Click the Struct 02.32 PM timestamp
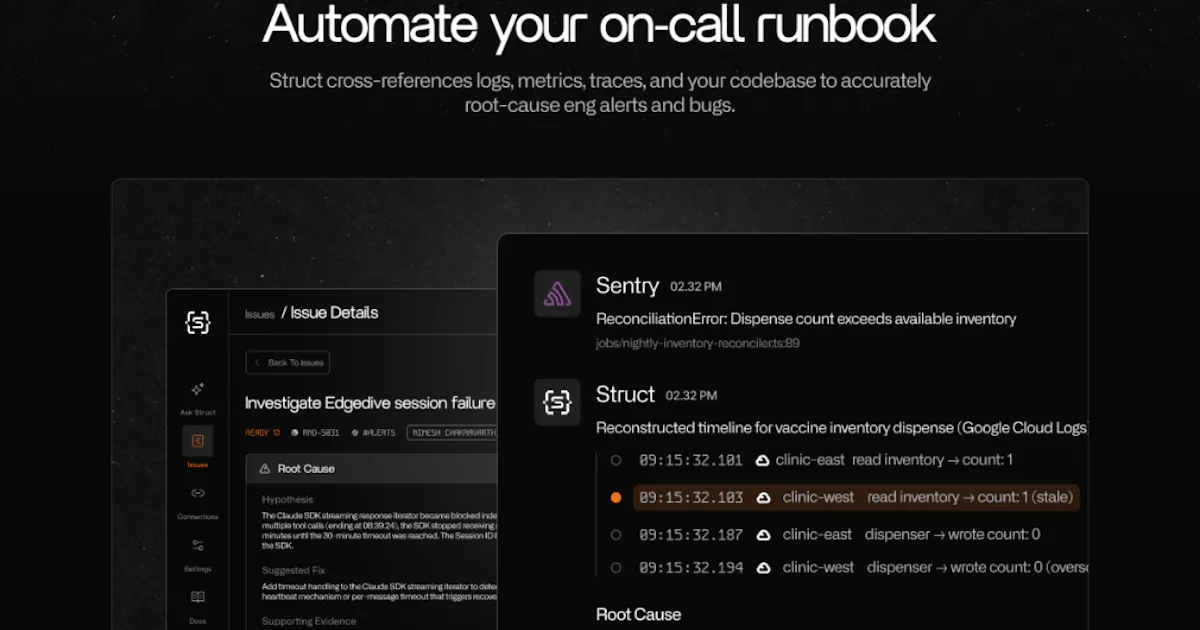 coord(691,396)
